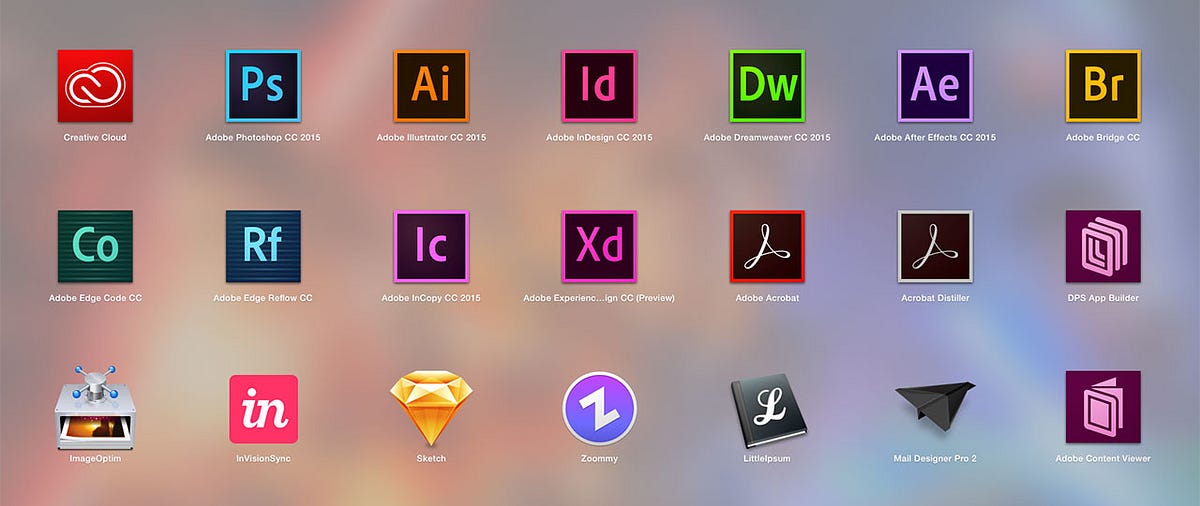This screenshot has height=506, width=1200.
Task: Open the gray Acrobat Distiller icon
Action: click(x=935, y=247)
